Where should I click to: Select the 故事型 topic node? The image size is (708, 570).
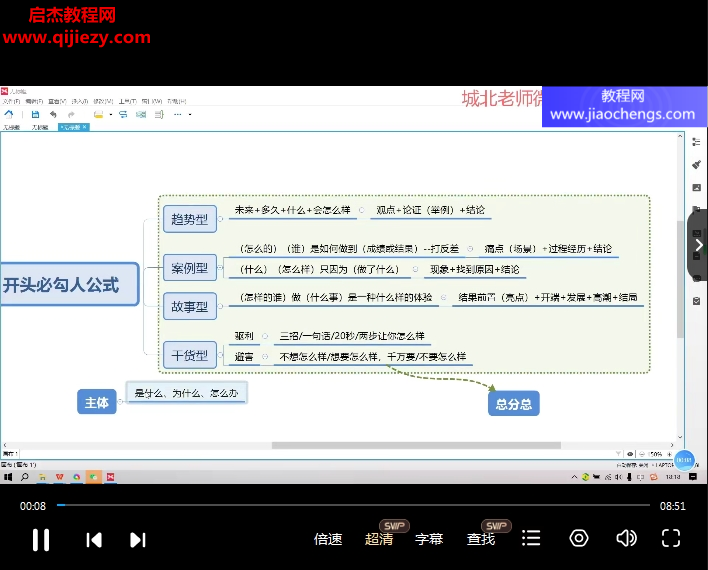190,306
